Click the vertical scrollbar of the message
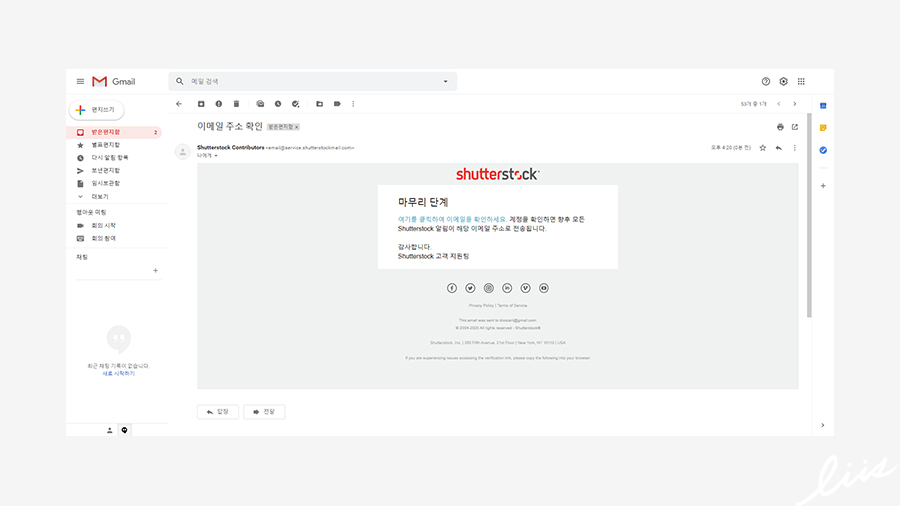 (809, 215)
